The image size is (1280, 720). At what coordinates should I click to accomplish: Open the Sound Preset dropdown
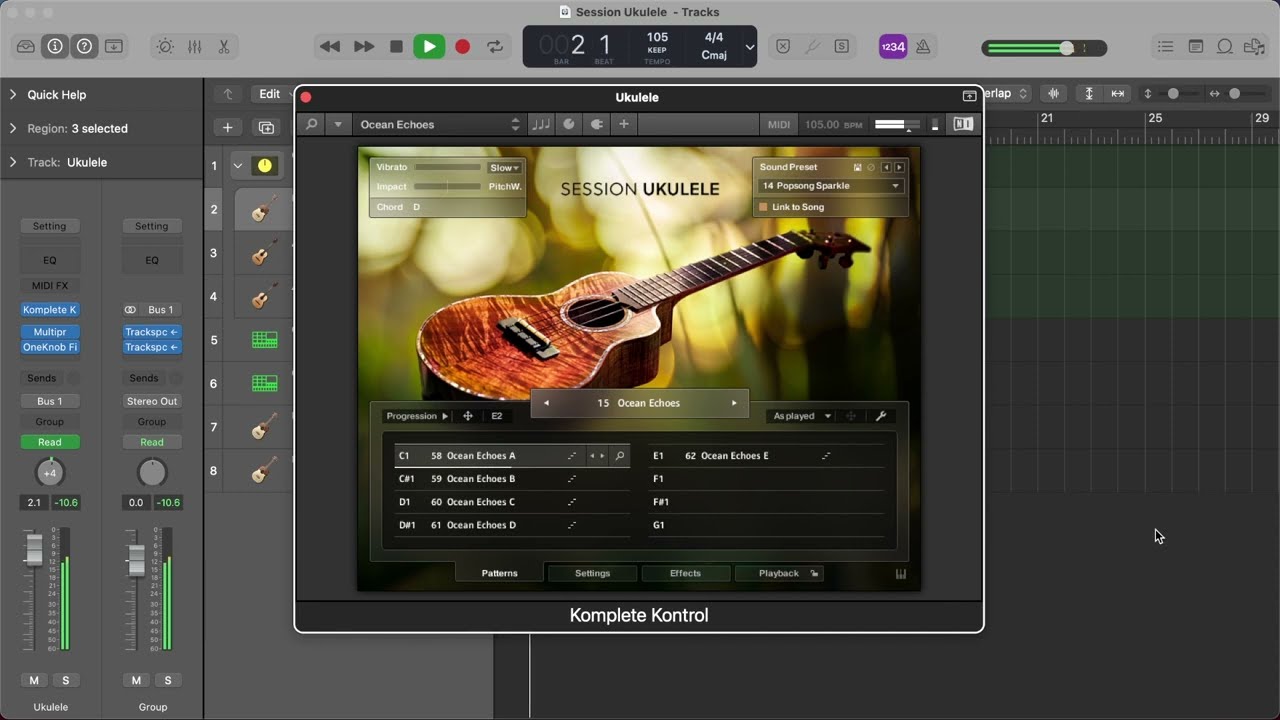pos(830,186)
